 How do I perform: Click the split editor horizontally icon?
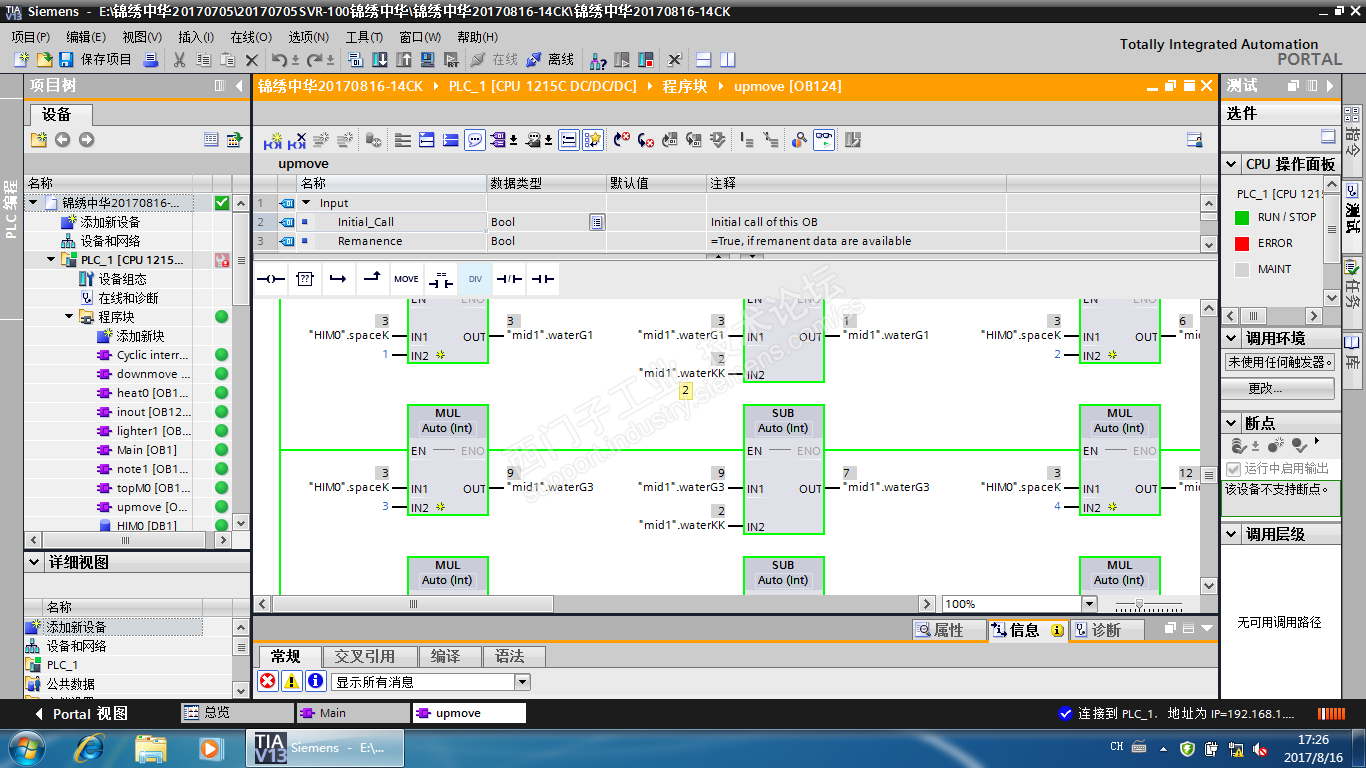[x=704, y=59]
